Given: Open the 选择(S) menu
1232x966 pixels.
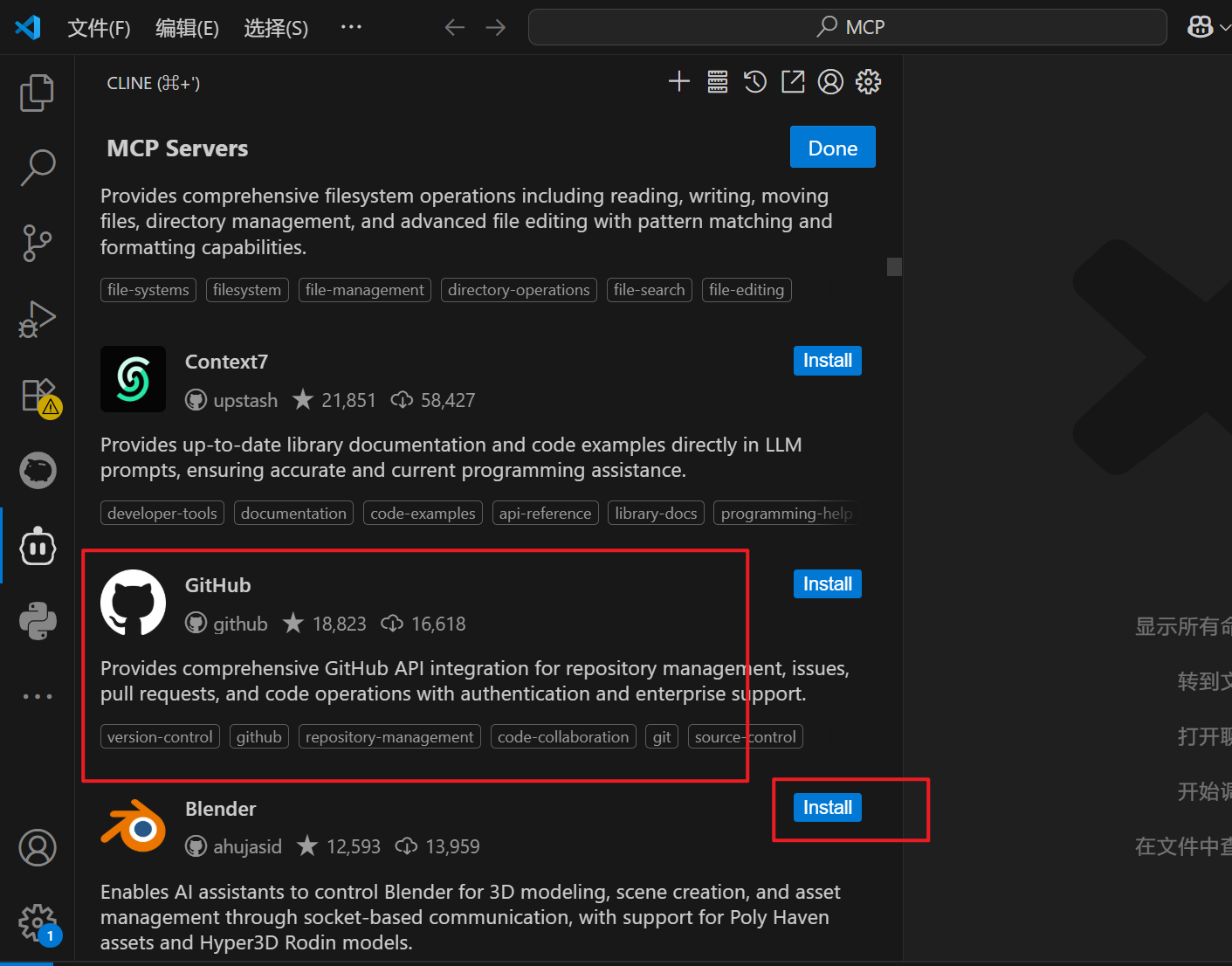Looking at the screenshot, I should point(276,28).
